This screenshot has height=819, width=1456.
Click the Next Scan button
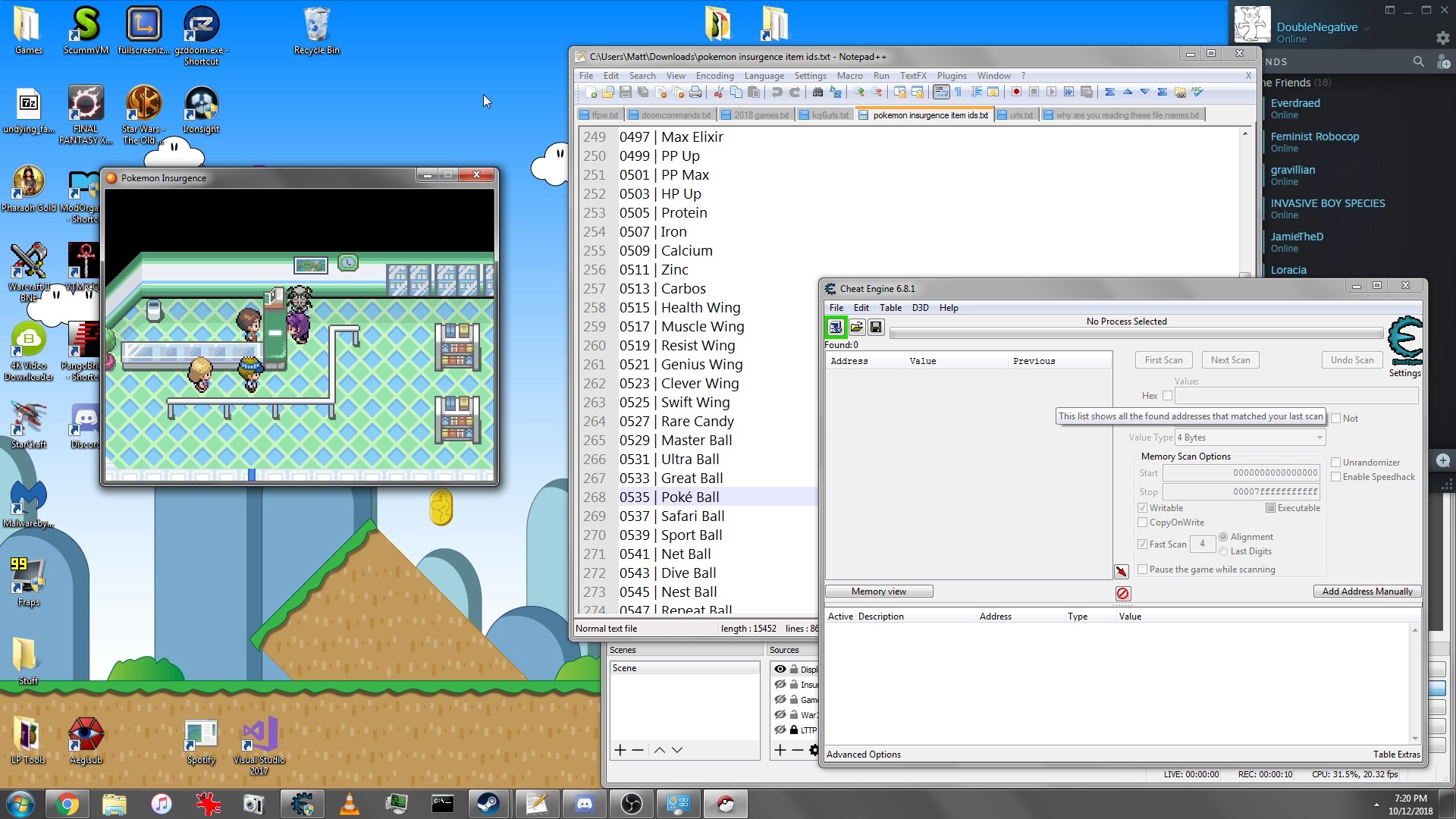(1230, 360)
